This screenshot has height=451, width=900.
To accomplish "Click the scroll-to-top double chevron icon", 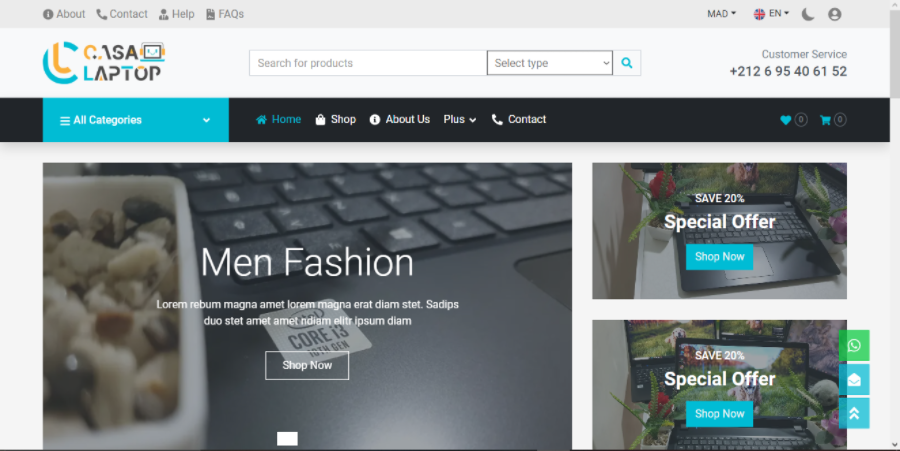I will point(854,413).
